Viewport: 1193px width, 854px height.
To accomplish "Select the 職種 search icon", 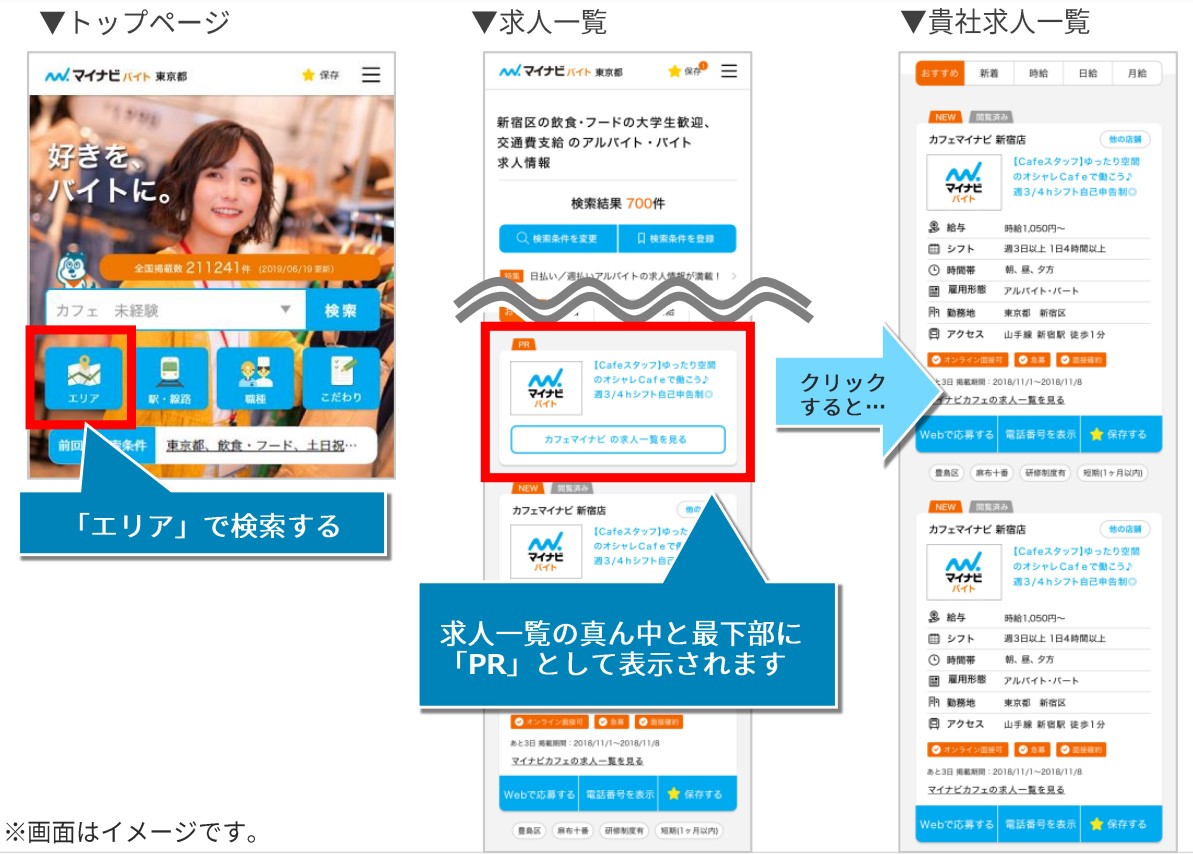I will [x=256, y=378].
